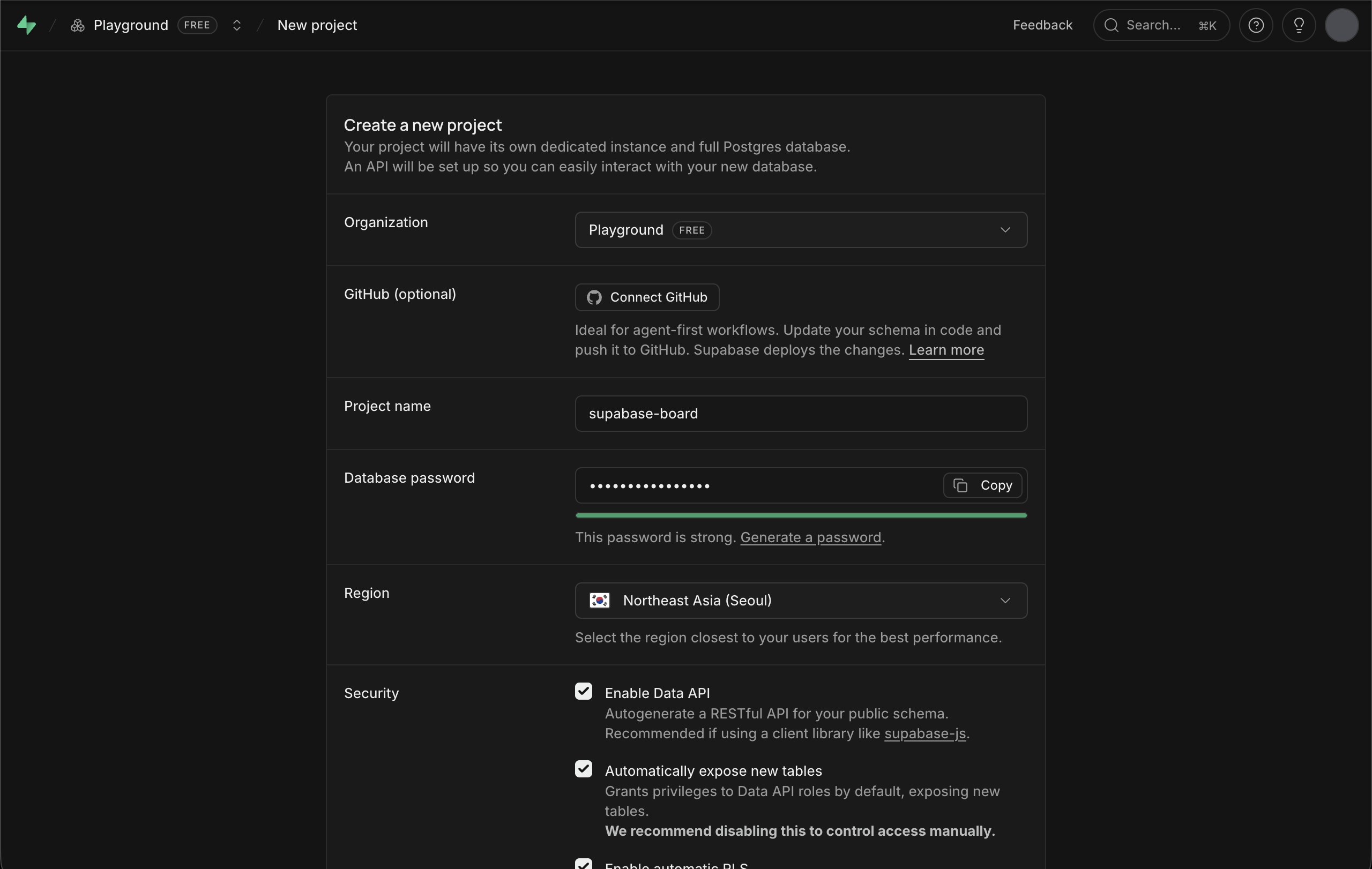The image size is (1372, 869).
Task: Open the Learn more link
Action: [946, 350]
